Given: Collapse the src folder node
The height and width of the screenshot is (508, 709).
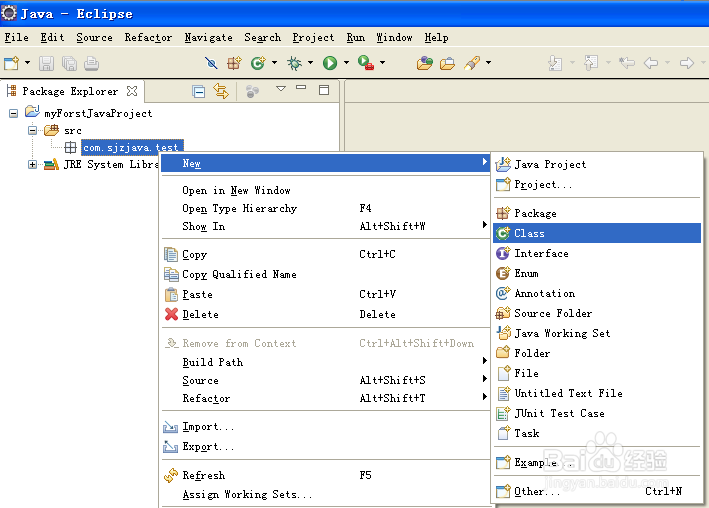Looking at the screenshot, I should (x=32, y=130).
